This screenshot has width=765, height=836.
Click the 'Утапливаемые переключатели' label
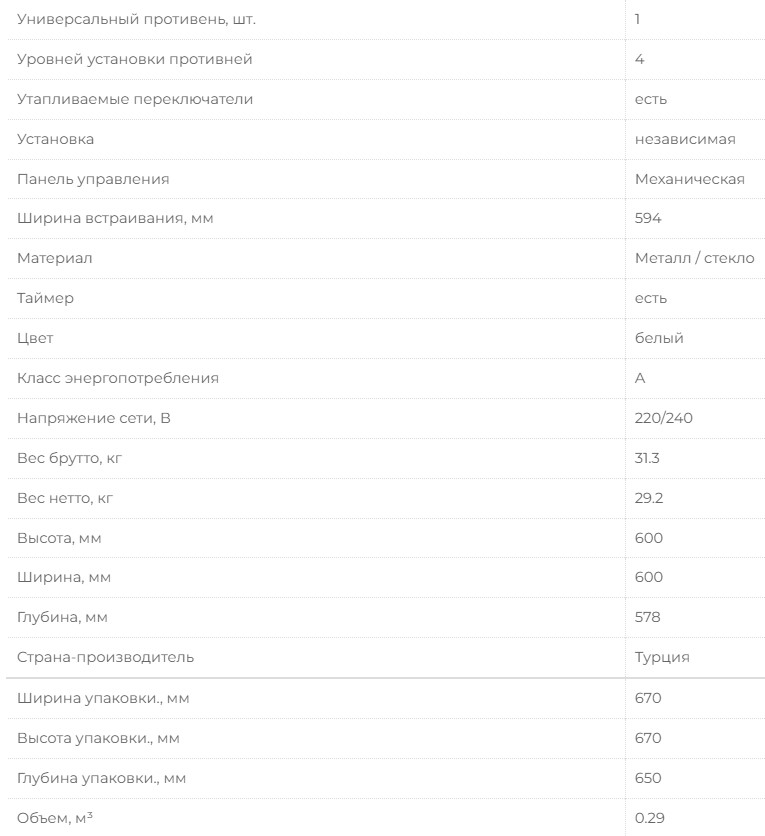(135, 99)
